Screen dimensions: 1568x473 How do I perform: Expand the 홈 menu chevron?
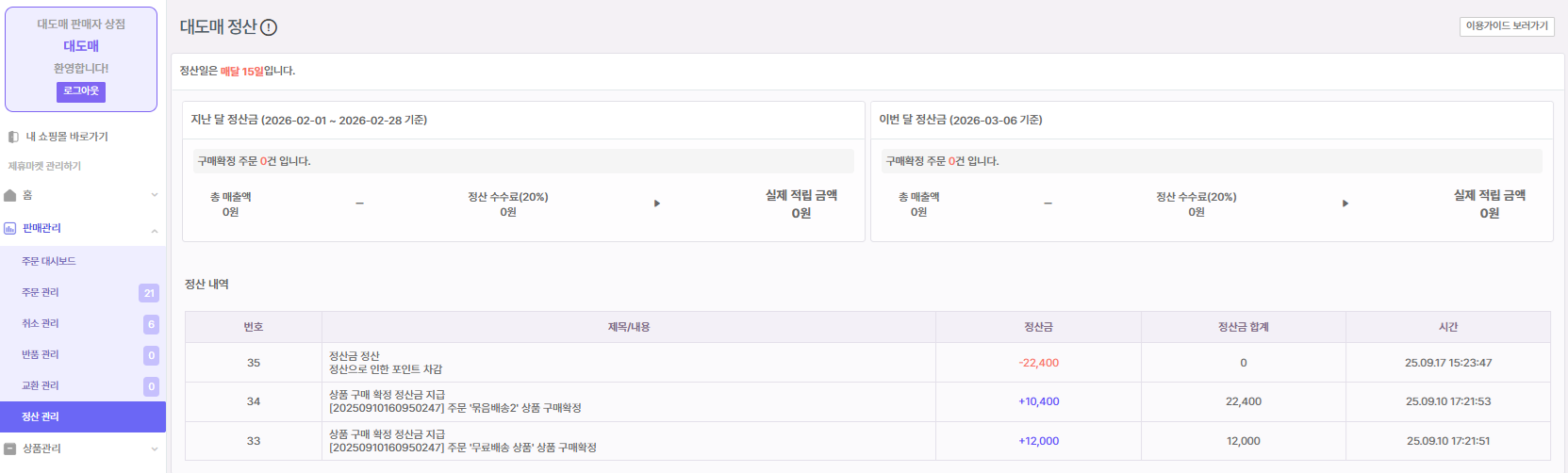[155, 195]
